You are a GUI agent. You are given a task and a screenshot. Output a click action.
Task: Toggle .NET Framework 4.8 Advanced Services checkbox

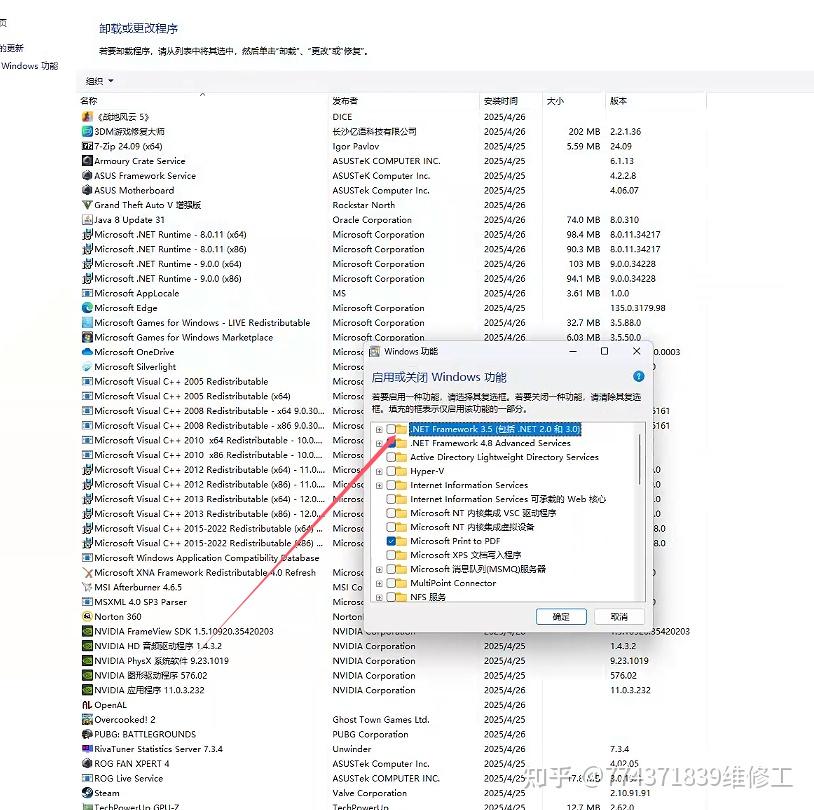click(391, 443)
